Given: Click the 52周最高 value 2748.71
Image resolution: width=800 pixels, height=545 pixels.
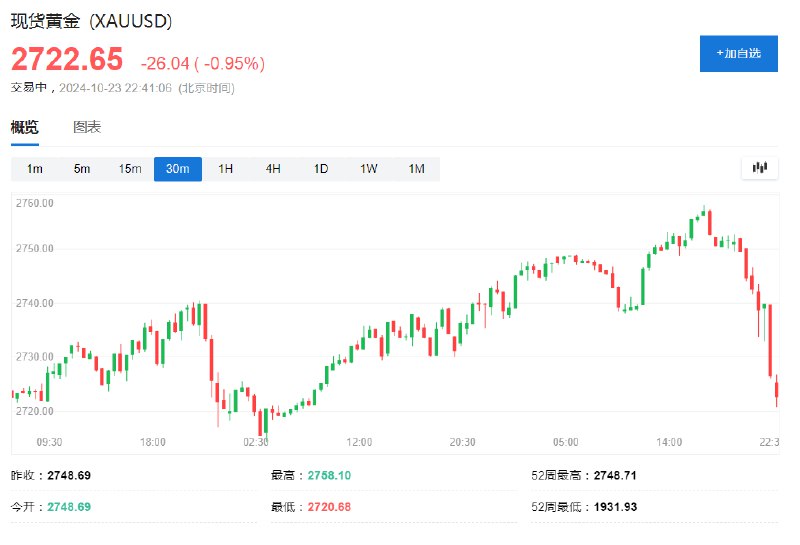Looking at the screenshot, I should click(615, 476).
